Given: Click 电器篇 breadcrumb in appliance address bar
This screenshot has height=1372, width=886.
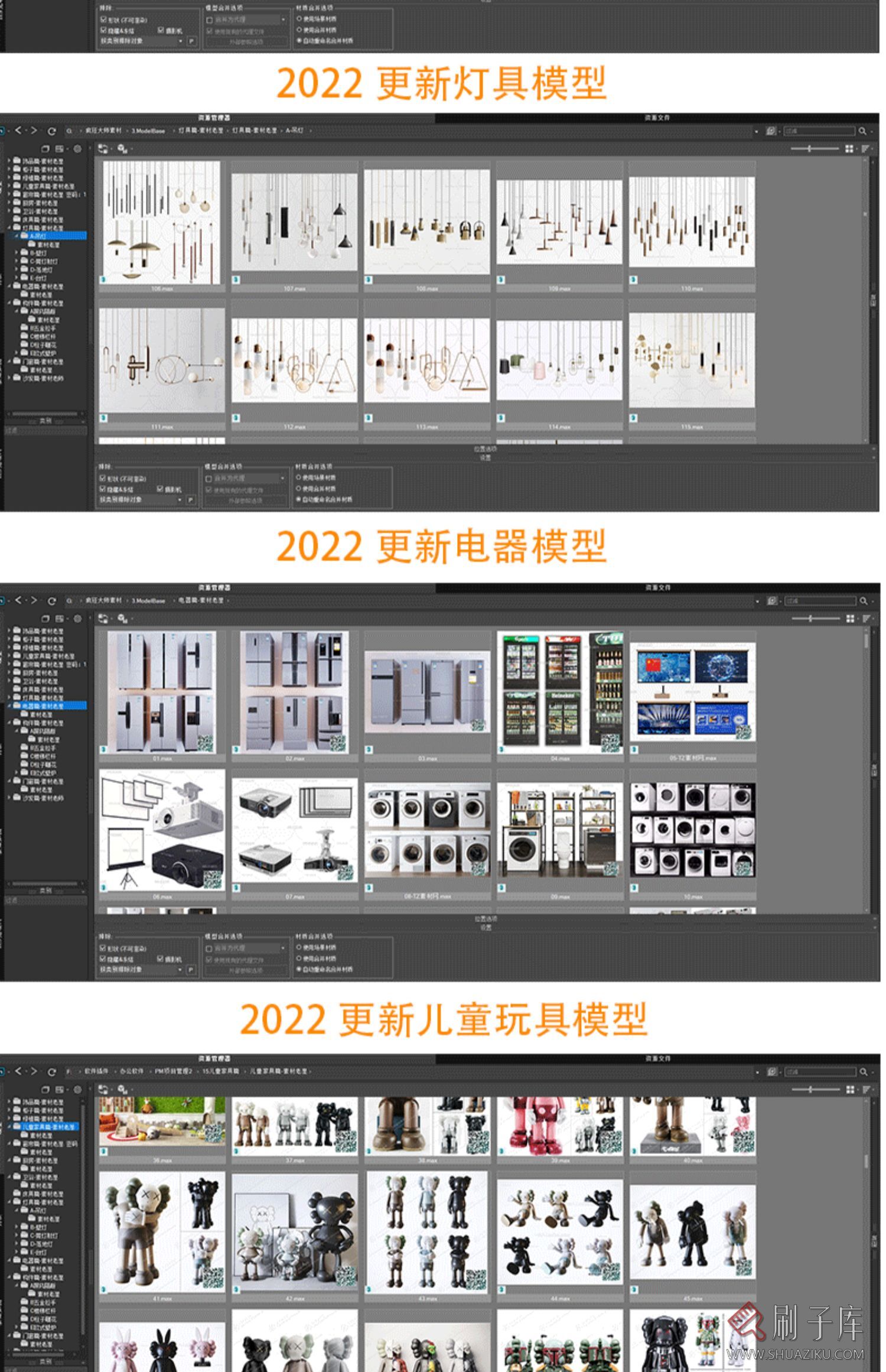Looking at the screenshot, I should pos(201,600).
